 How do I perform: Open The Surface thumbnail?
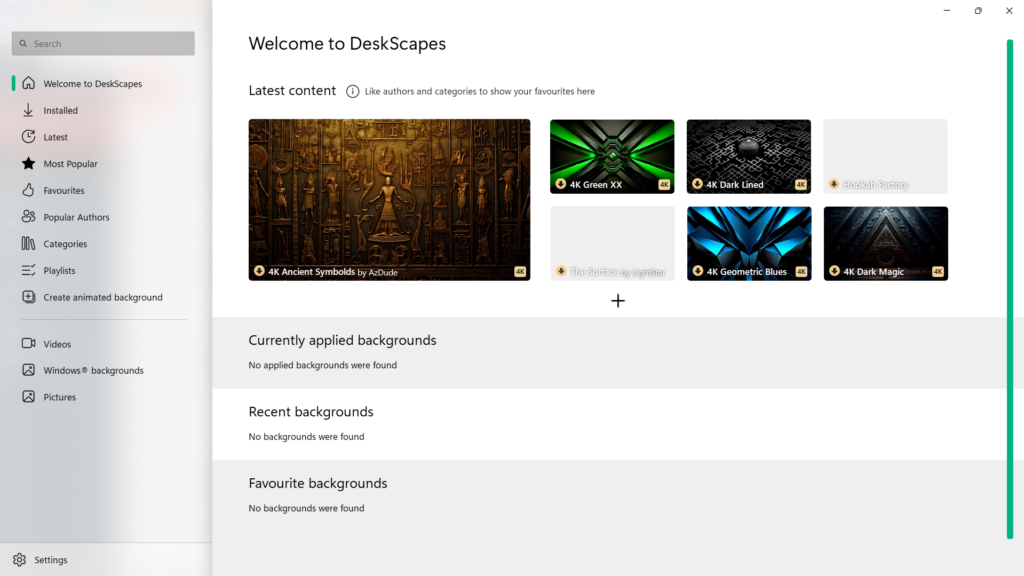(x=613, y=244)
